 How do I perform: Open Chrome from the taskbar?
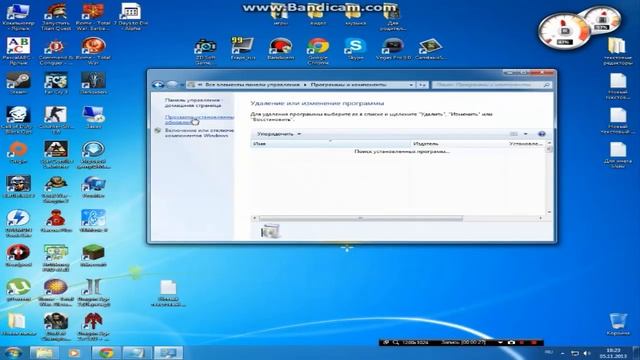tap(106, 353)
